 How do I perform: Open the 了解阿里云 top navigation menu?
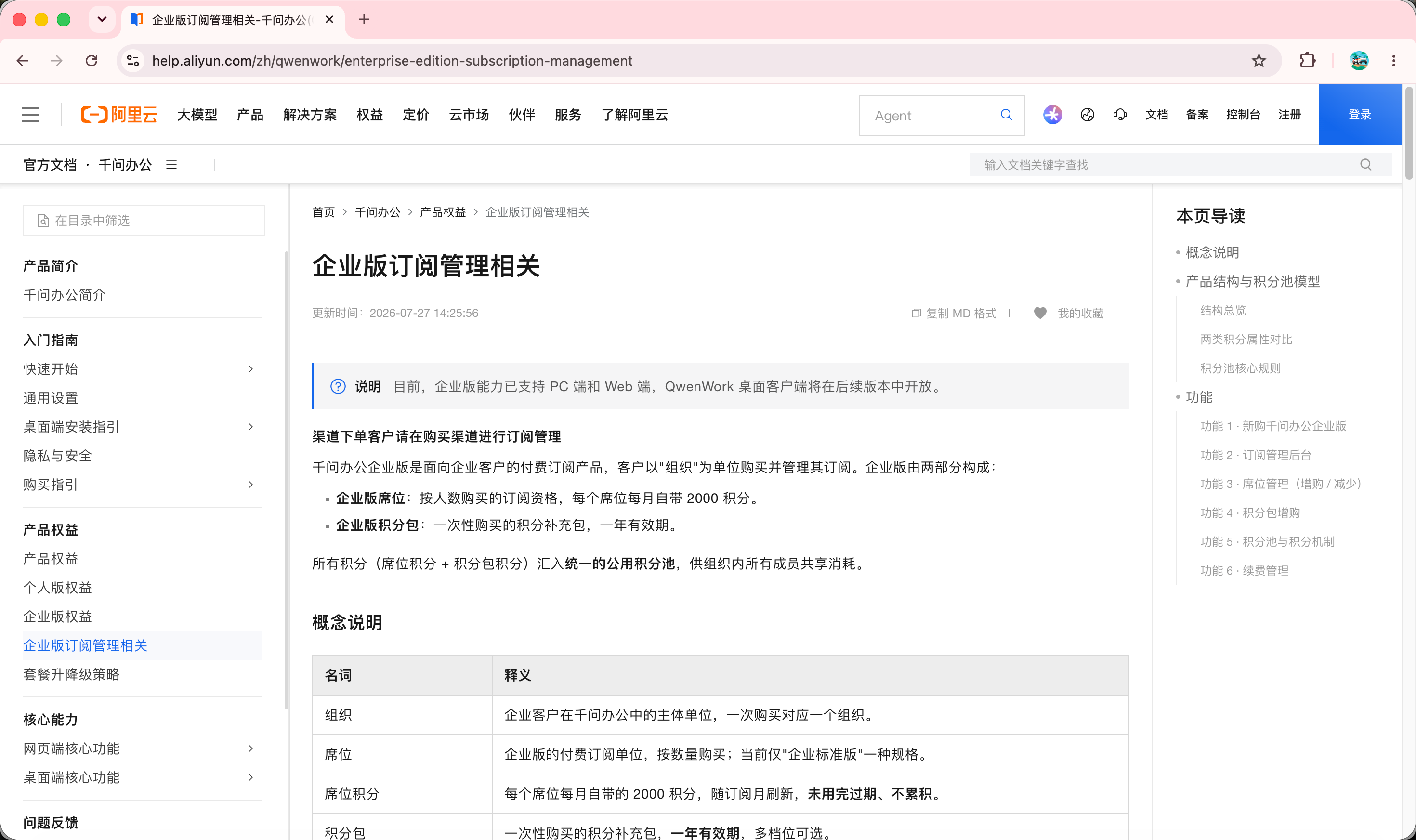pyautogui.click(x=635, y=115)
